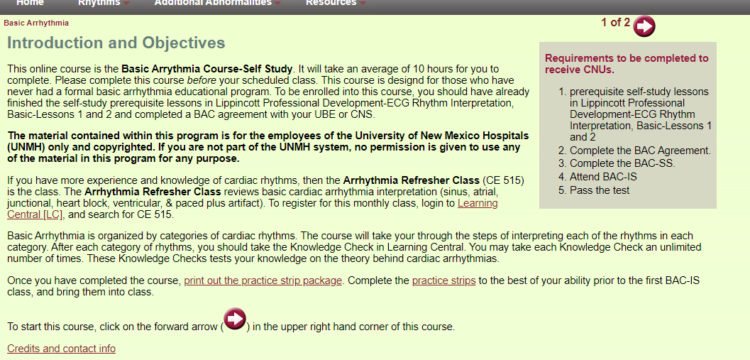Open Credits and contact info link
The height and width of the screenshot is (360, 750).
(x=61, y=349)
